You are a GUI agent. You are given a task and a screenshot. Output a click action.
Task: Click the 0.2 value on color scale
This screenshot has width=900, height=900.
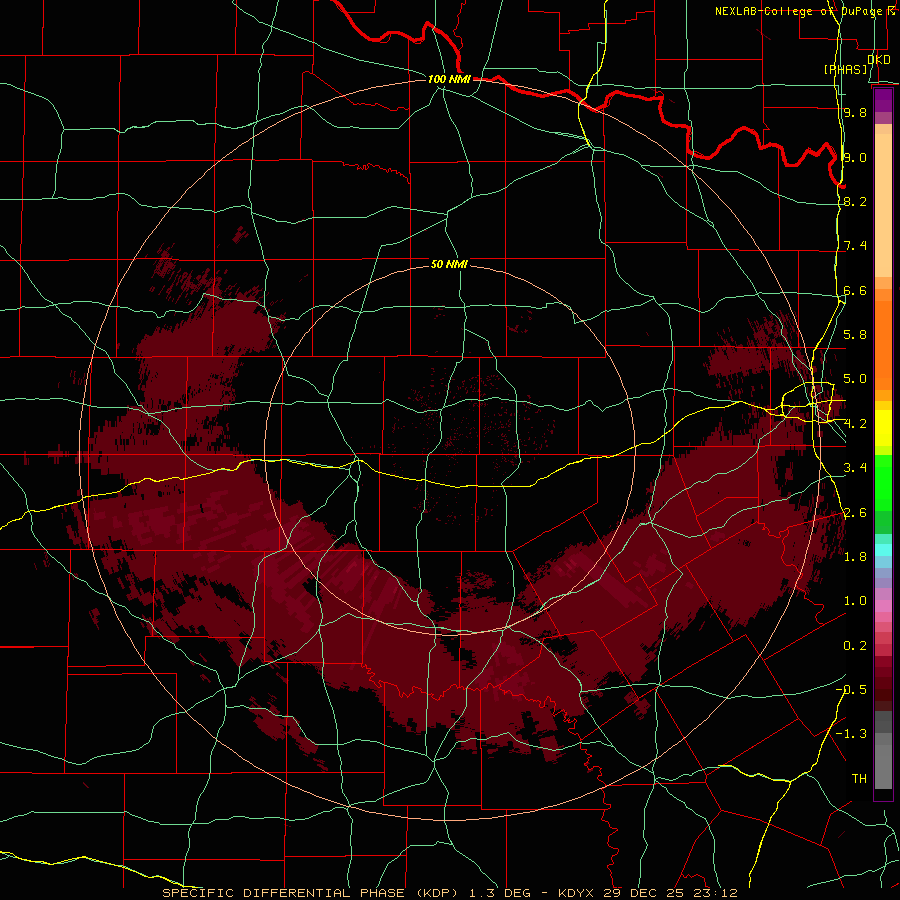click(855, 646)
